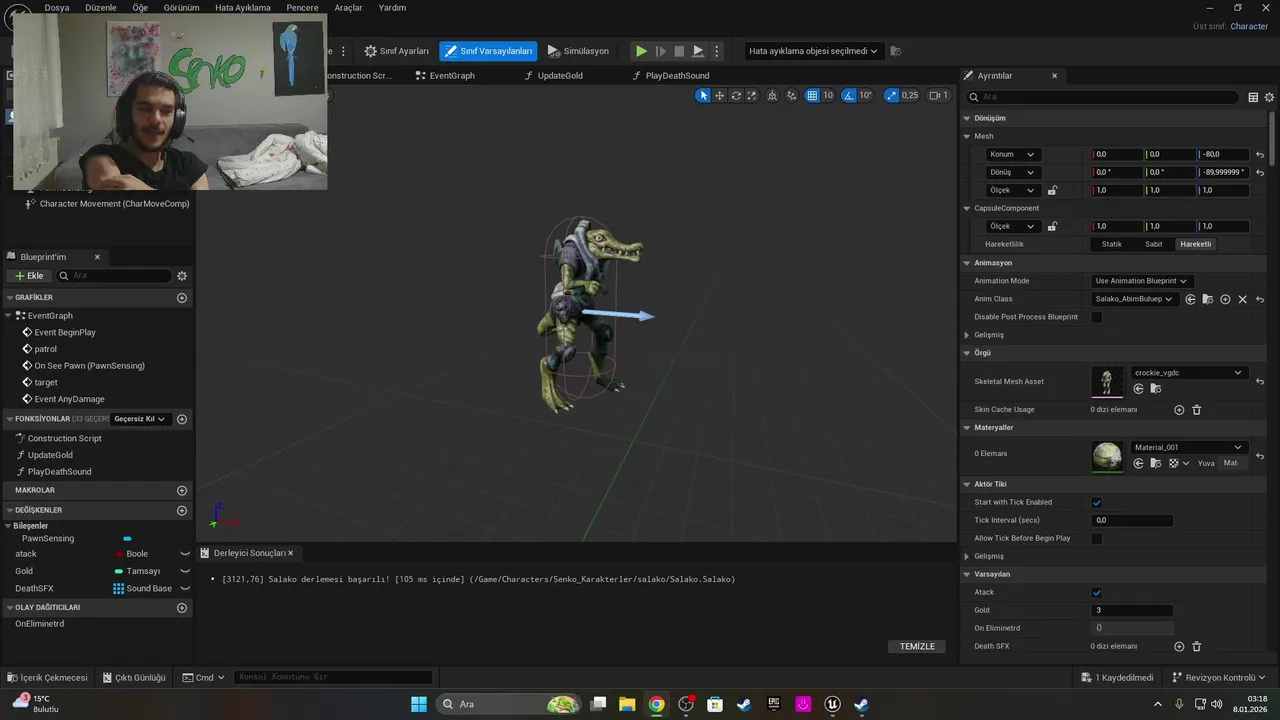The width and height of the screenshot is (1280, 720).
Task: Create new Anim Class with plus icon
Action: coord(1225,299)
